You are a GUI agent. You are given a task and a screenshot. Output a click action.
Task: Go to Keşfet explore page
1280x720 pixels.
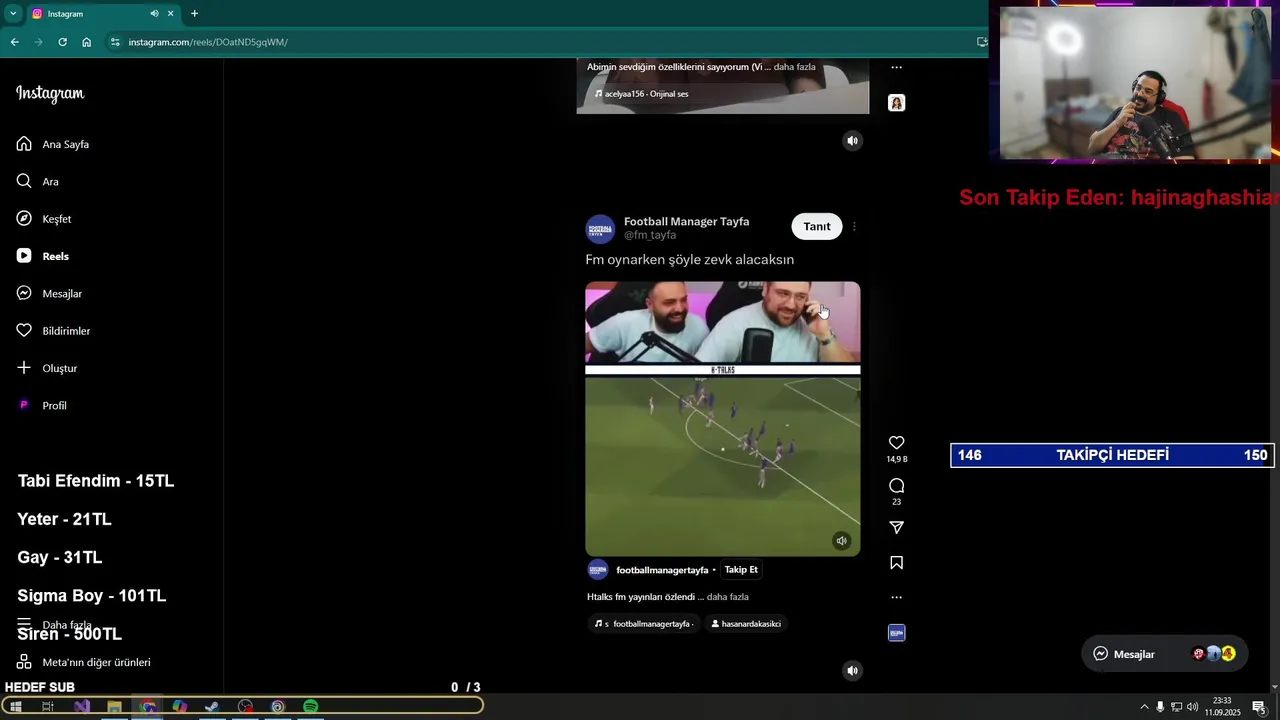[44, 219]
